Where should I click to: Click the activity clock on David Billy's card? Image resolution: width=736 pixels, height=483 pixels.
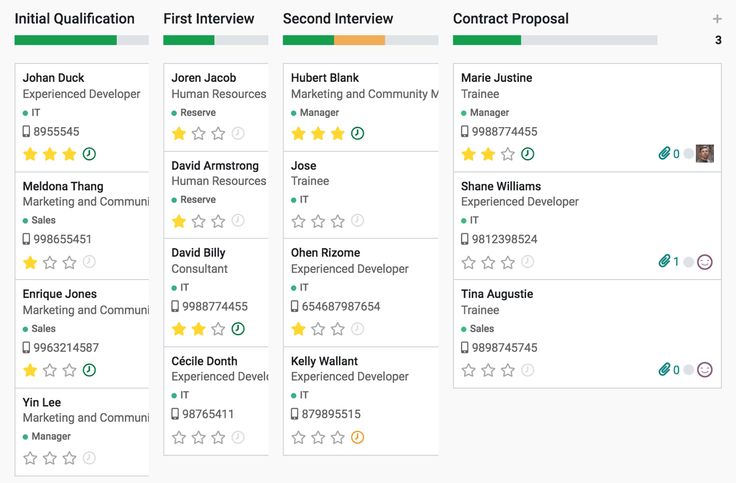click(x=238, y=328)
